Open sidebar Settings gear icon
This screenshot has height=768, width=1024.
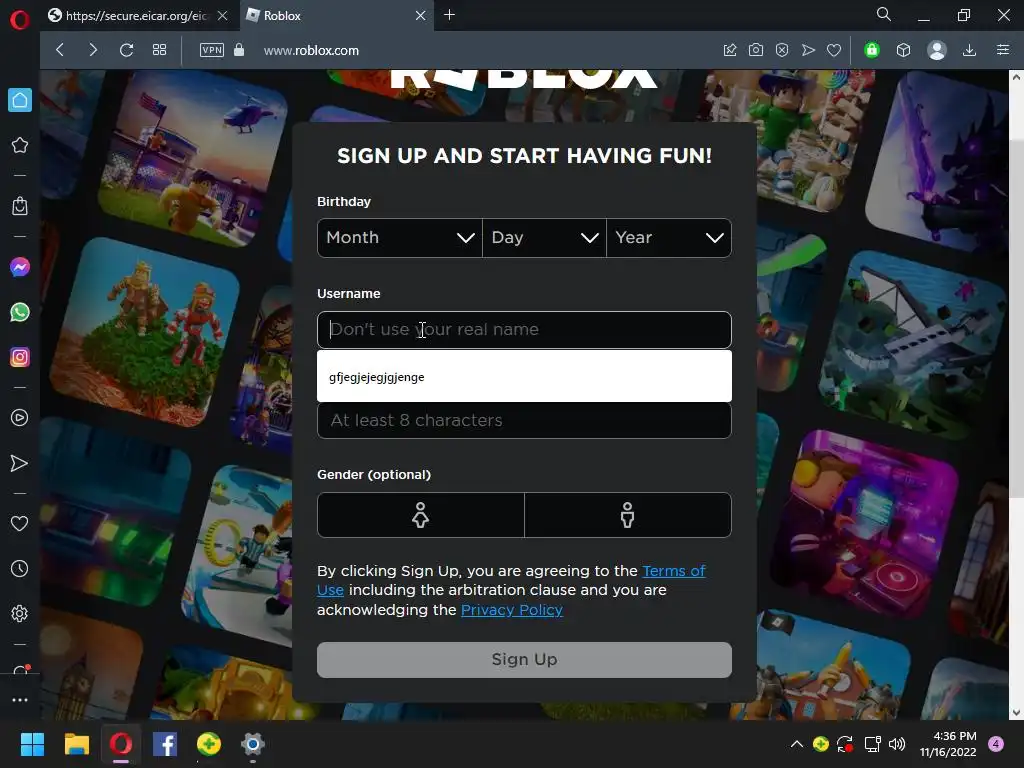pos(20,614)
